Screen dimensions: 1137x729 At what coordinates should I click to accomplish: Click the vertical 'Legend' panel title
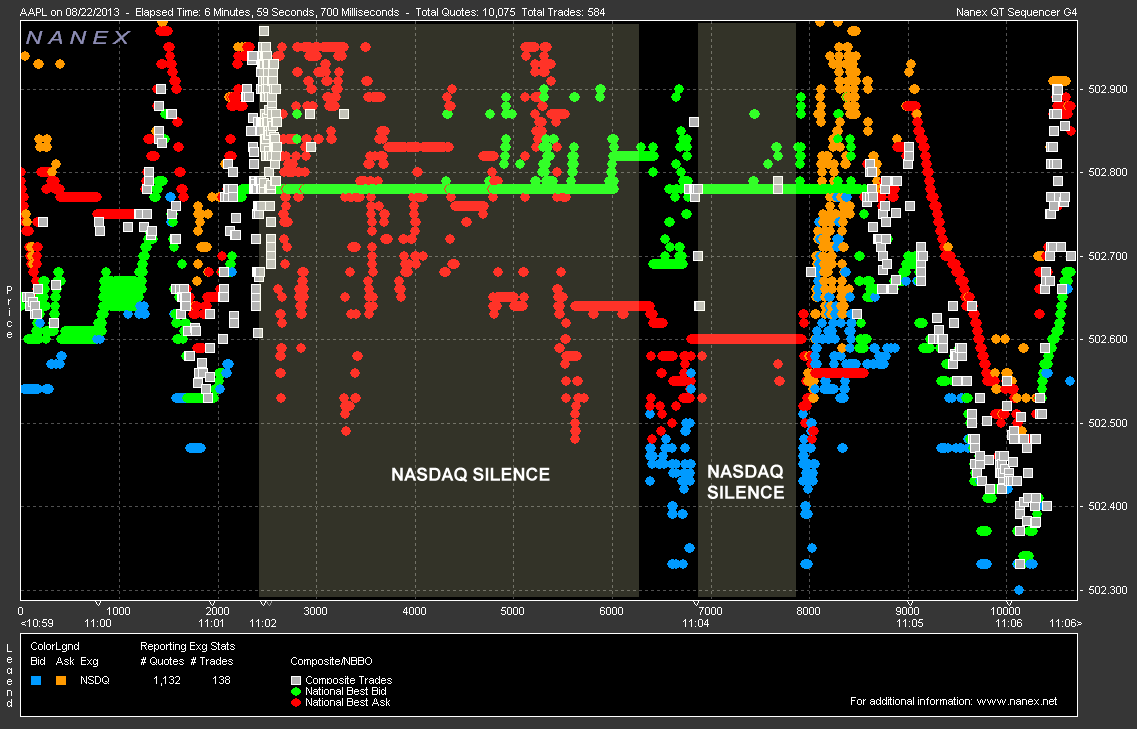coord(9,675)
